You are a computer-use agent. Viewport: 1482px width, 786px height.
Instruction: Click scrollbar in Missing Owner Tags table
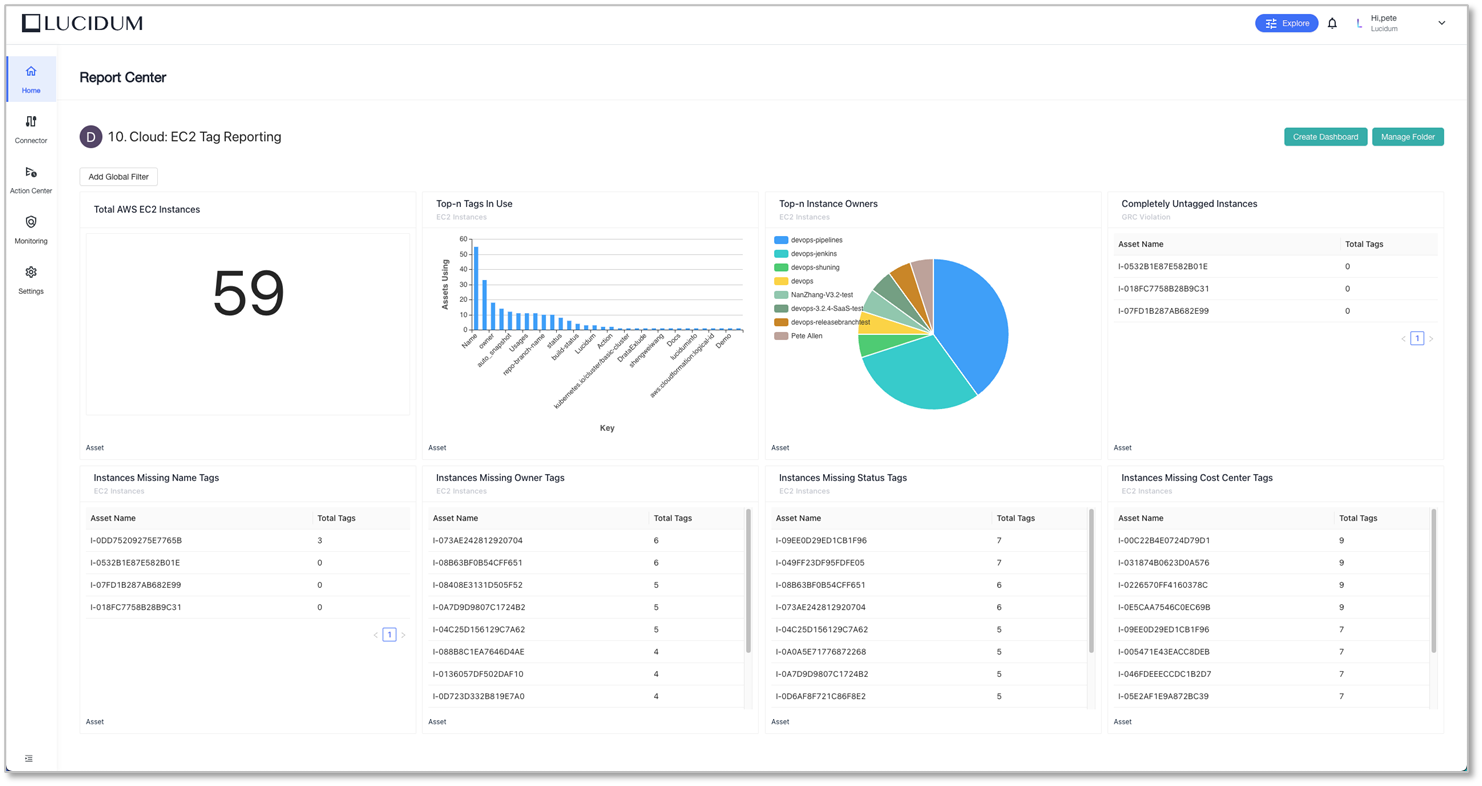pos(748,581)
